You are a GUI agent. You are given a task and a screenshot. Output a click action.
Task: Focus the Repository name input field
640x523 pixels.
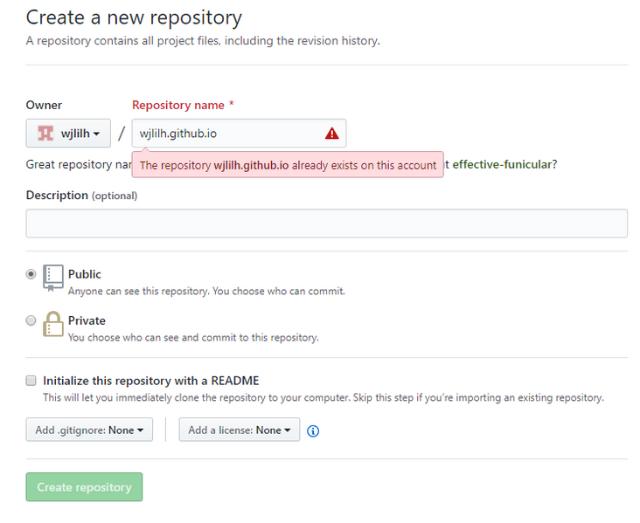pos(225,134)
